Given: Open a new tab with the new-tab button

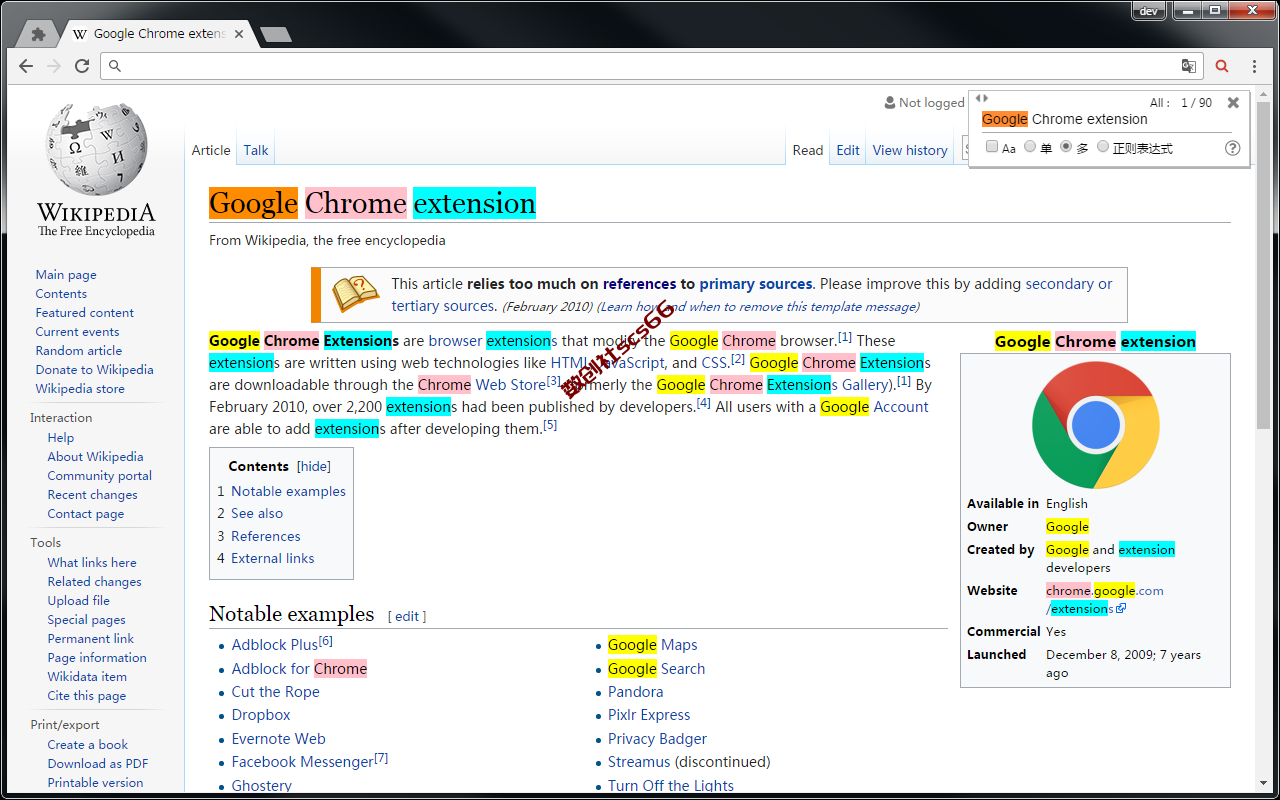Looking at the screenshot, I should coord(275,34).
